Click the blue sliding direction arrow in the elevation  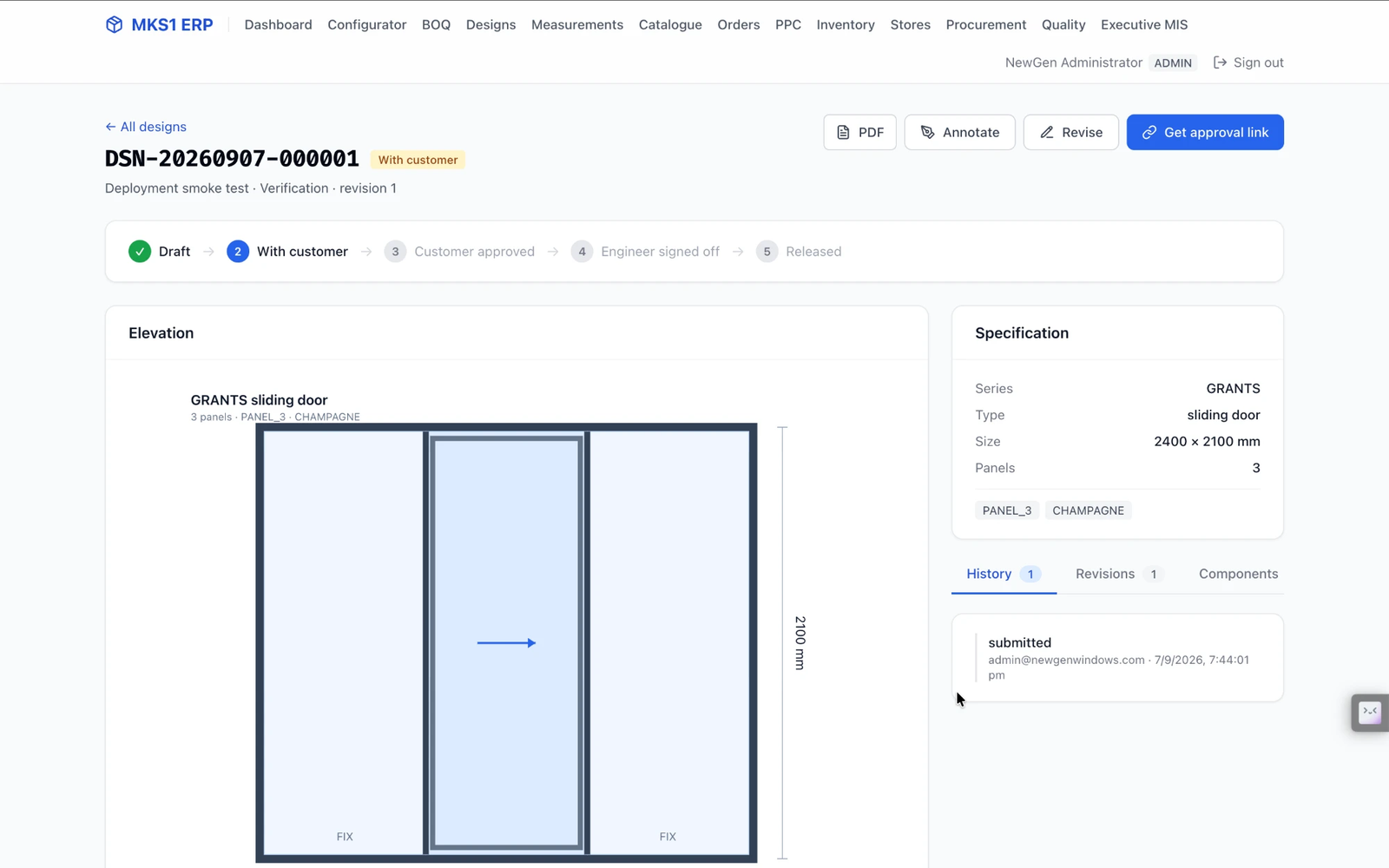pos(506,643)
